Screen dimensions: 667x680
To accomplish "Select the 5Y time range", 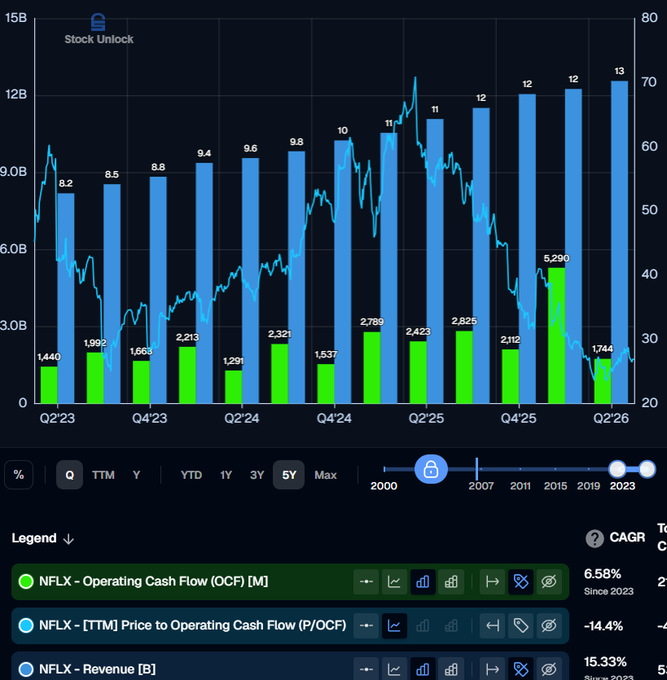I will [x=289, y=475].
